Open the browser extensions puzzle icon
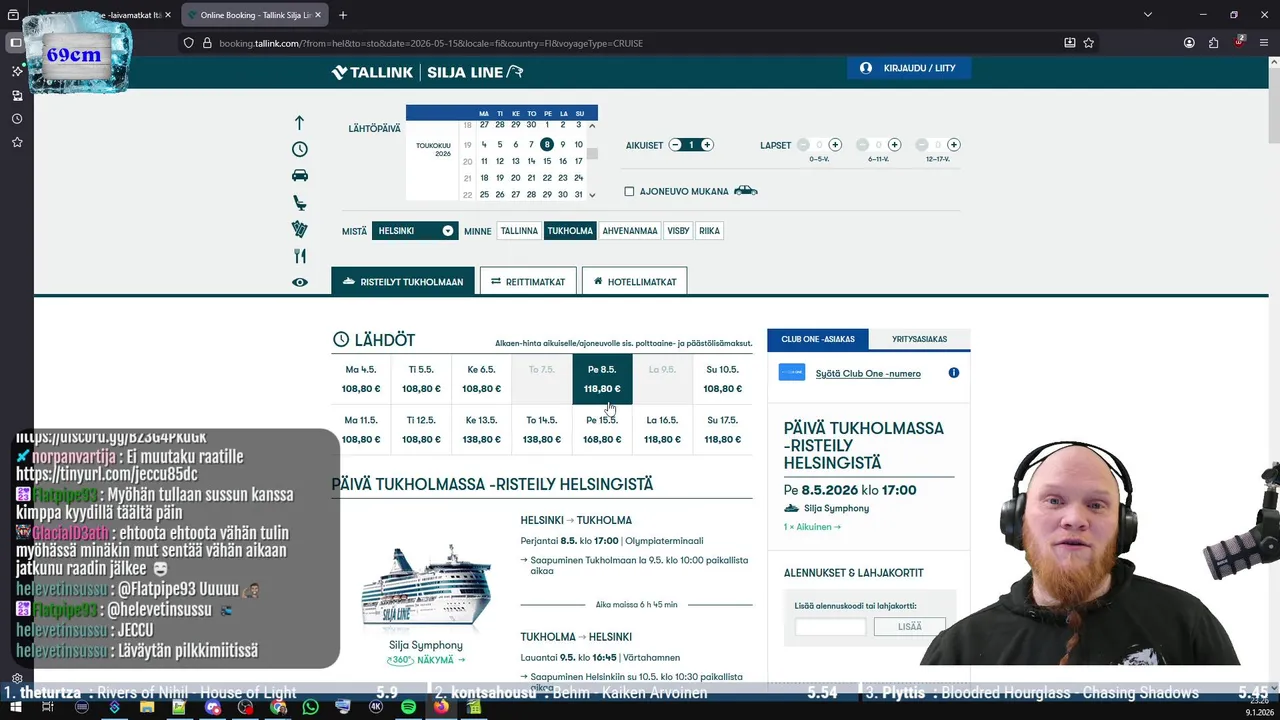This screenshot has height=720, width=1280. pos(1214,43)
